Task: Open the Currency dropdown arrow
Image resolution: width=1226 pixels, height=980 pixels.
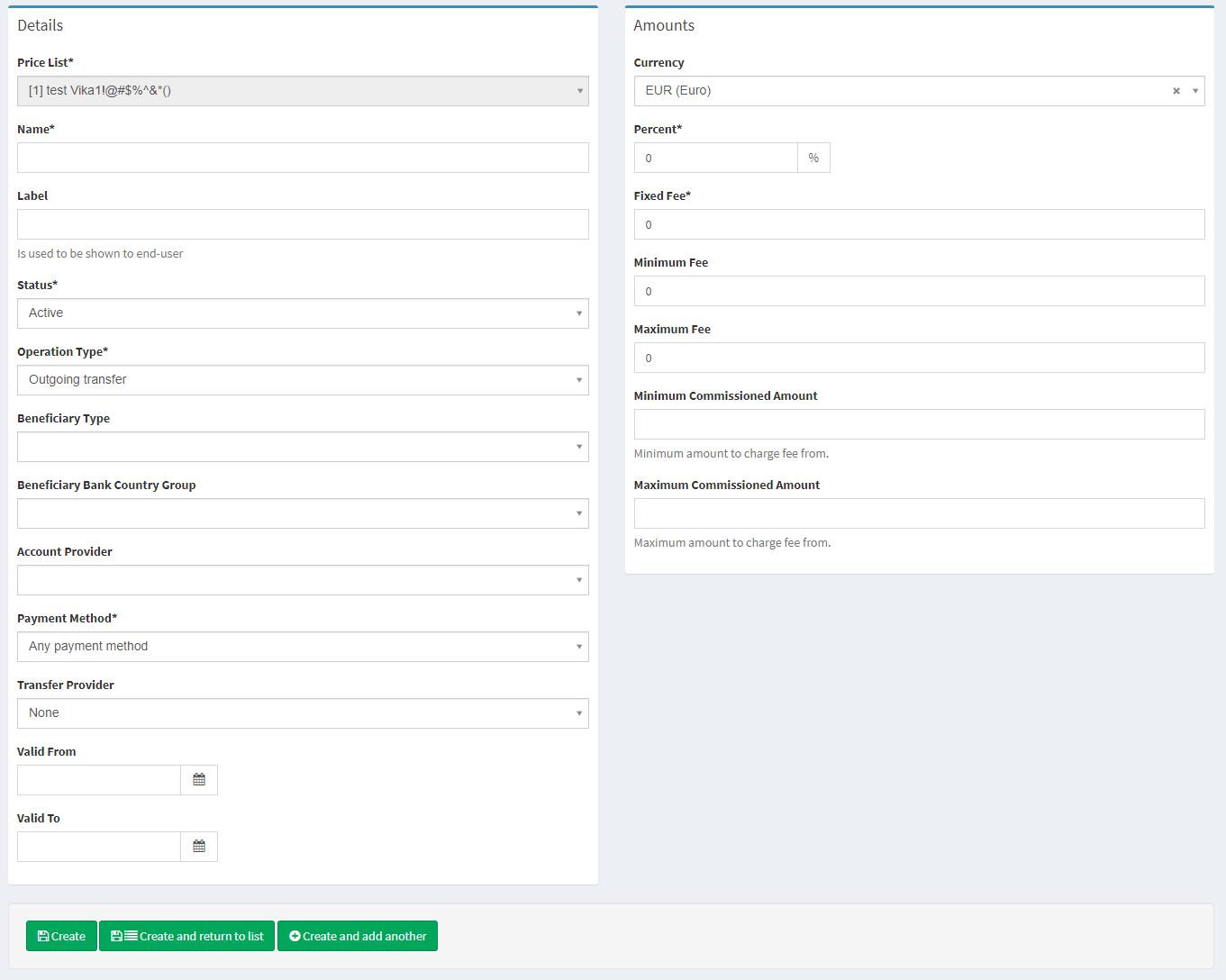Action: (x=1195, y=91)
